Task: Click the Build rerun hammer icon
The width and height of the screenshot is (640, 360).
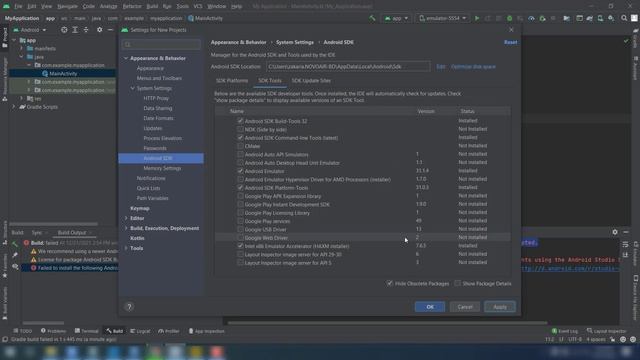Action: (15, 243)
